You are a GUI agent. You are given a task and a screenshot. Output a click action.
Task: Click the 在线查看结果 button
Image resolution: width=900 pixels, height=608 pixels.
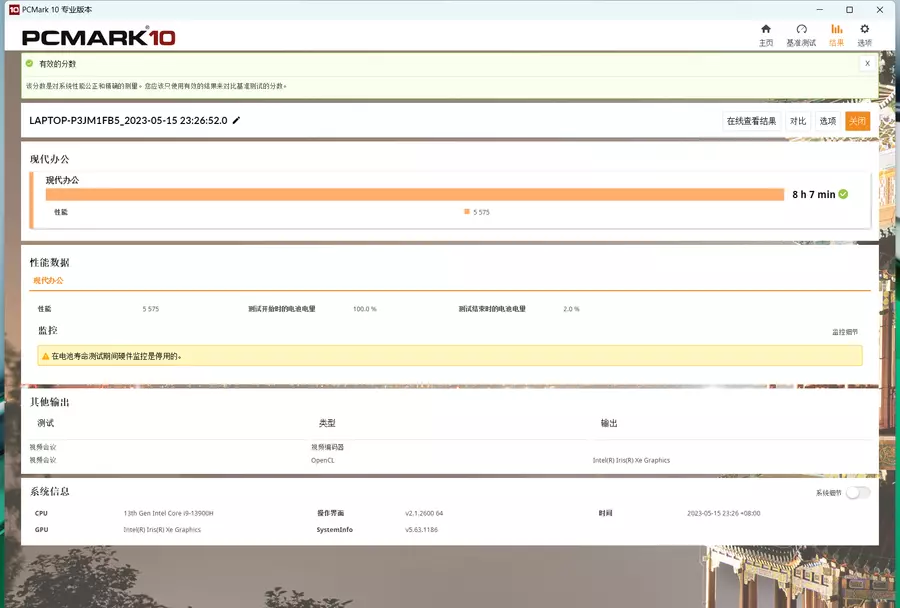coord(751,121)
